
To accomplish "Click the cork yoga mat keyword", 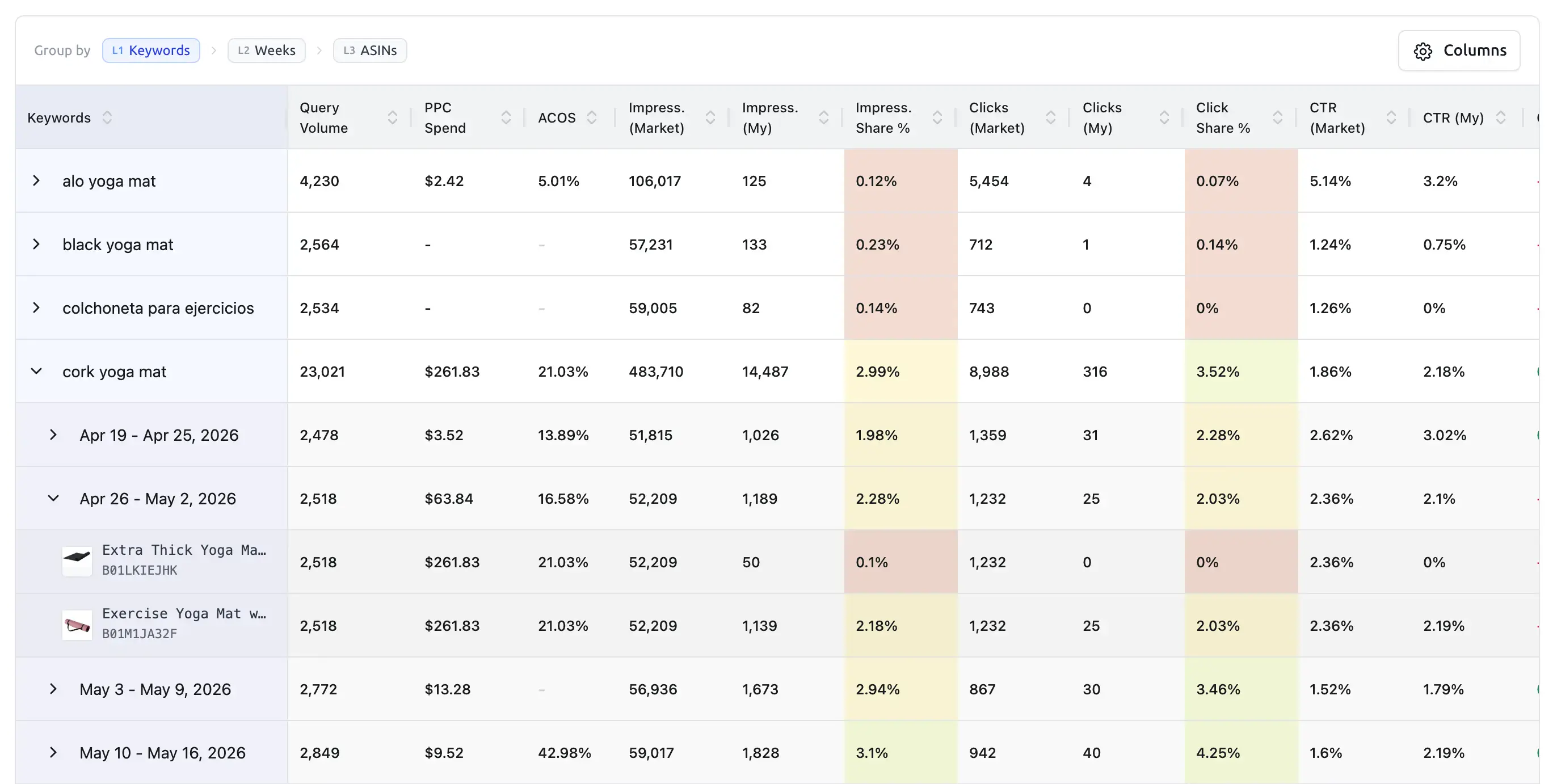I will [x=114, y=371].
